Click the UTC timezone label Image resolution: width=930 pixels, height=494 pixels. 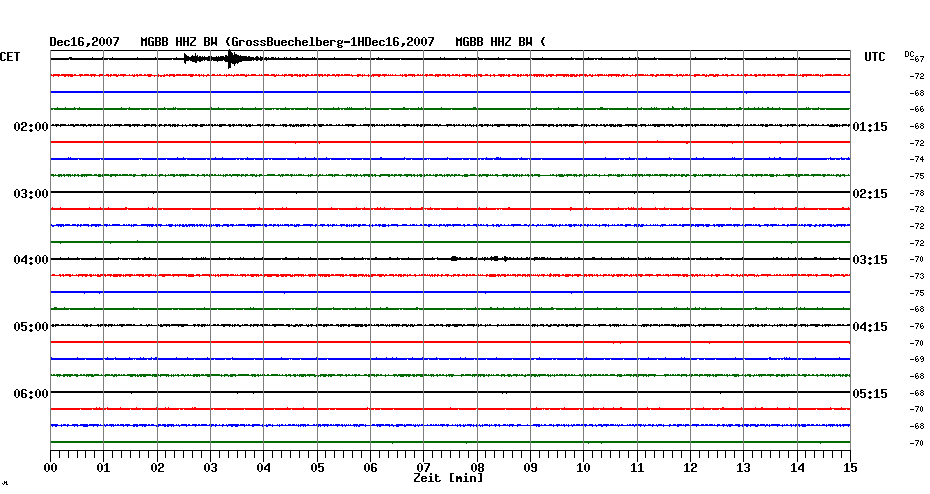pos(875,57)
